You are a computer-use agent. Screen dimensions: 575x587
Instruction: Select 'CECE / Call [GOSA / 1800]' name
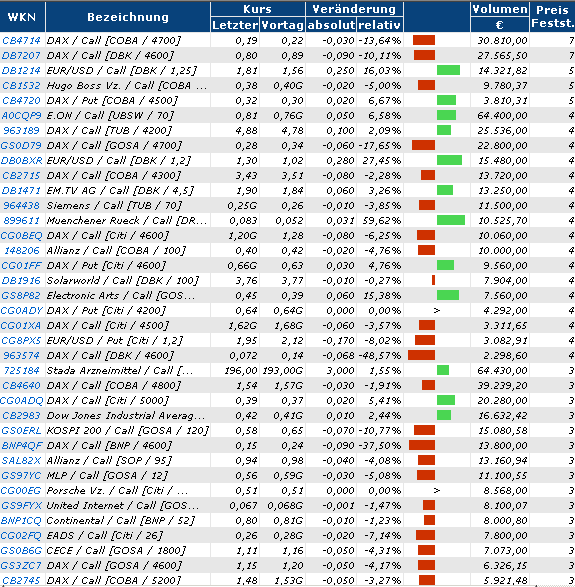tap(116, 550)
